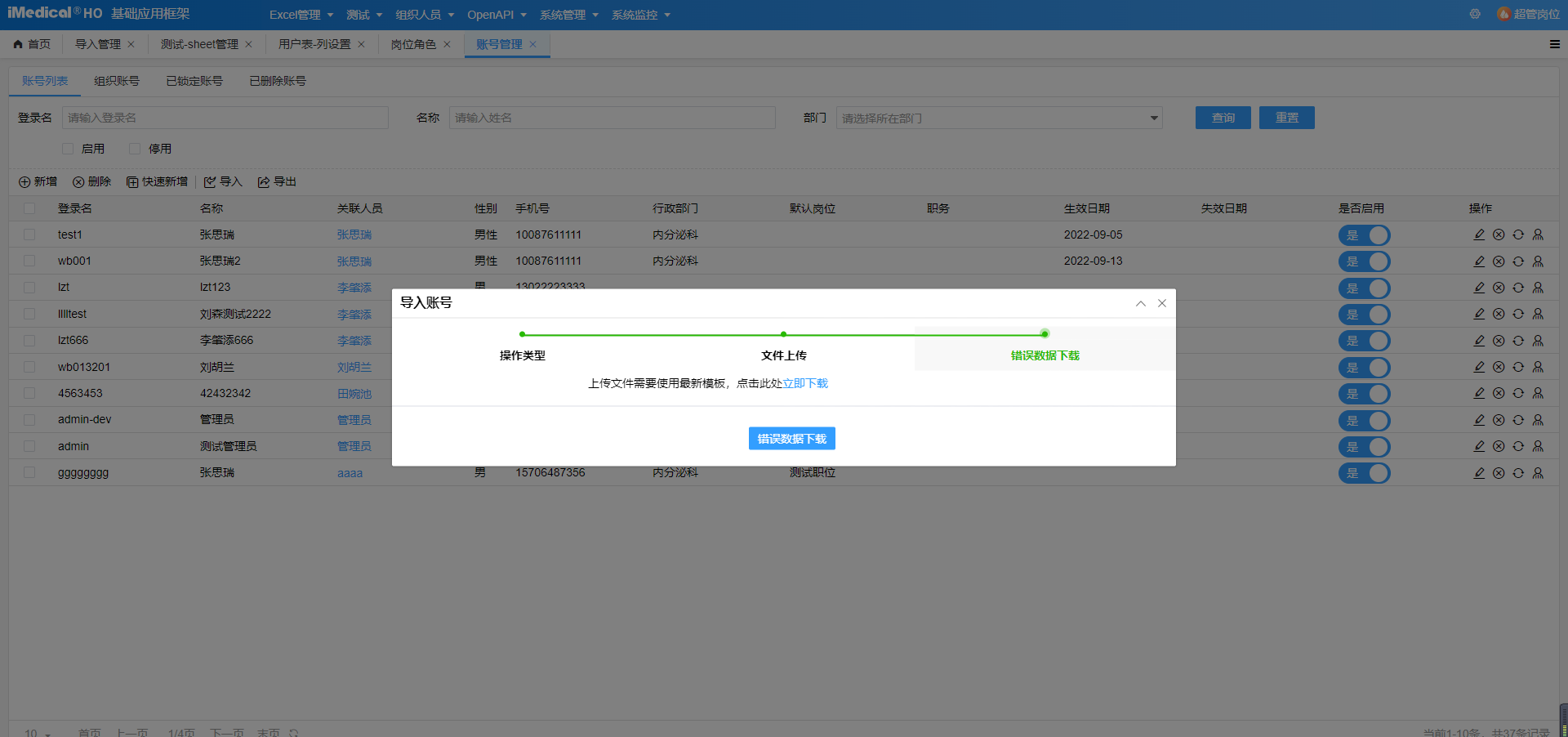Click the circled-X delete icon on the admin row

(1499, 446)
